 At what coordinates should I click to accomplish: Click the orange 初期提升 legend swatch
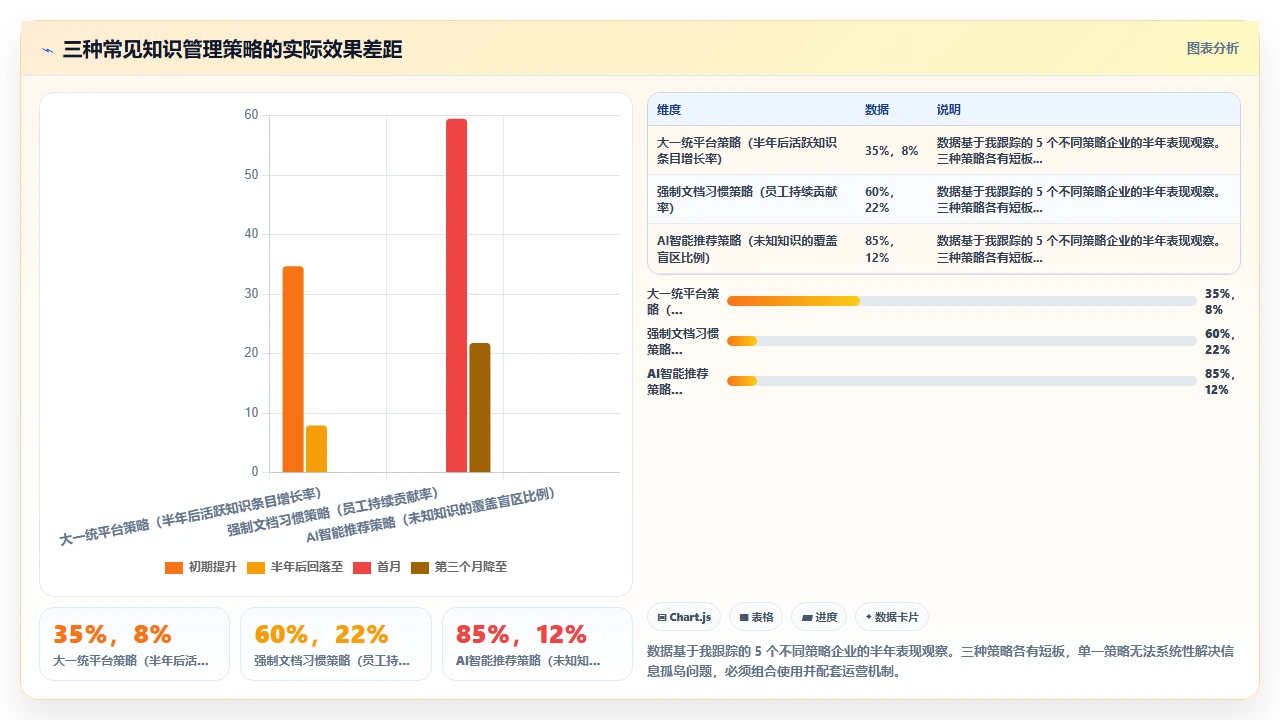[x=174, y=567]
